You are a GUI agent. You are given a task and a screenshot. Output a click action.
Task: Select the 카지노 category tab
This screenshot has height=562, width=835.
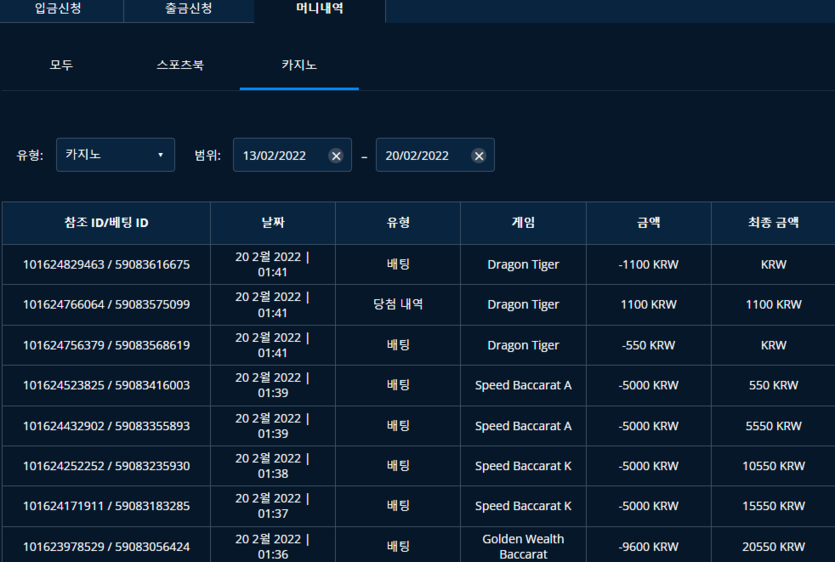point(299,65)
